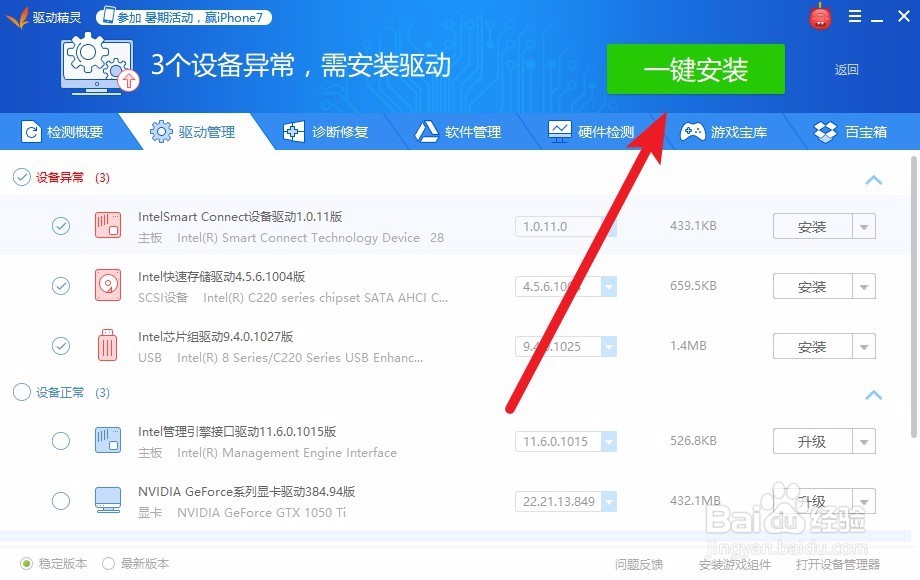Image resolution: width=920 pixels, height=580 pixels.
Task: Switch to the 检测概要 tab
Action: (x=62, y=132)
